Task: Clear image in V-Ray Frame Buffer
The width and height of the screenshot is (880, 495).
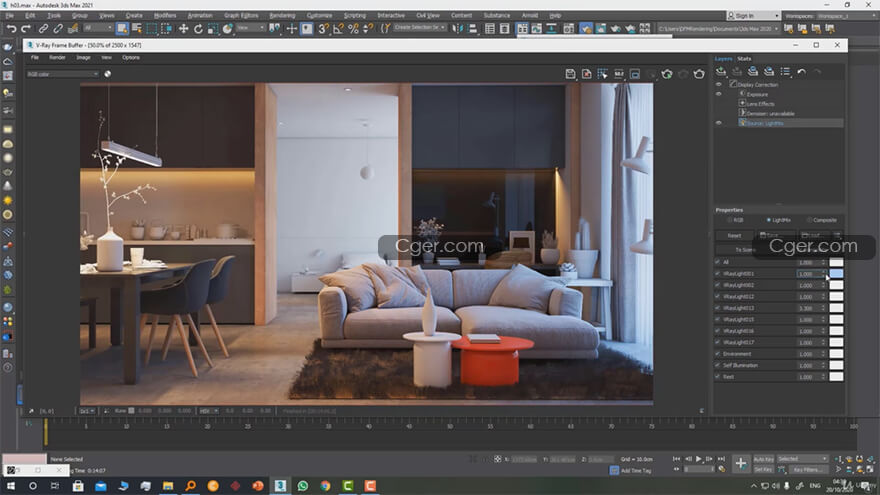Action: (x=586, y=74)
